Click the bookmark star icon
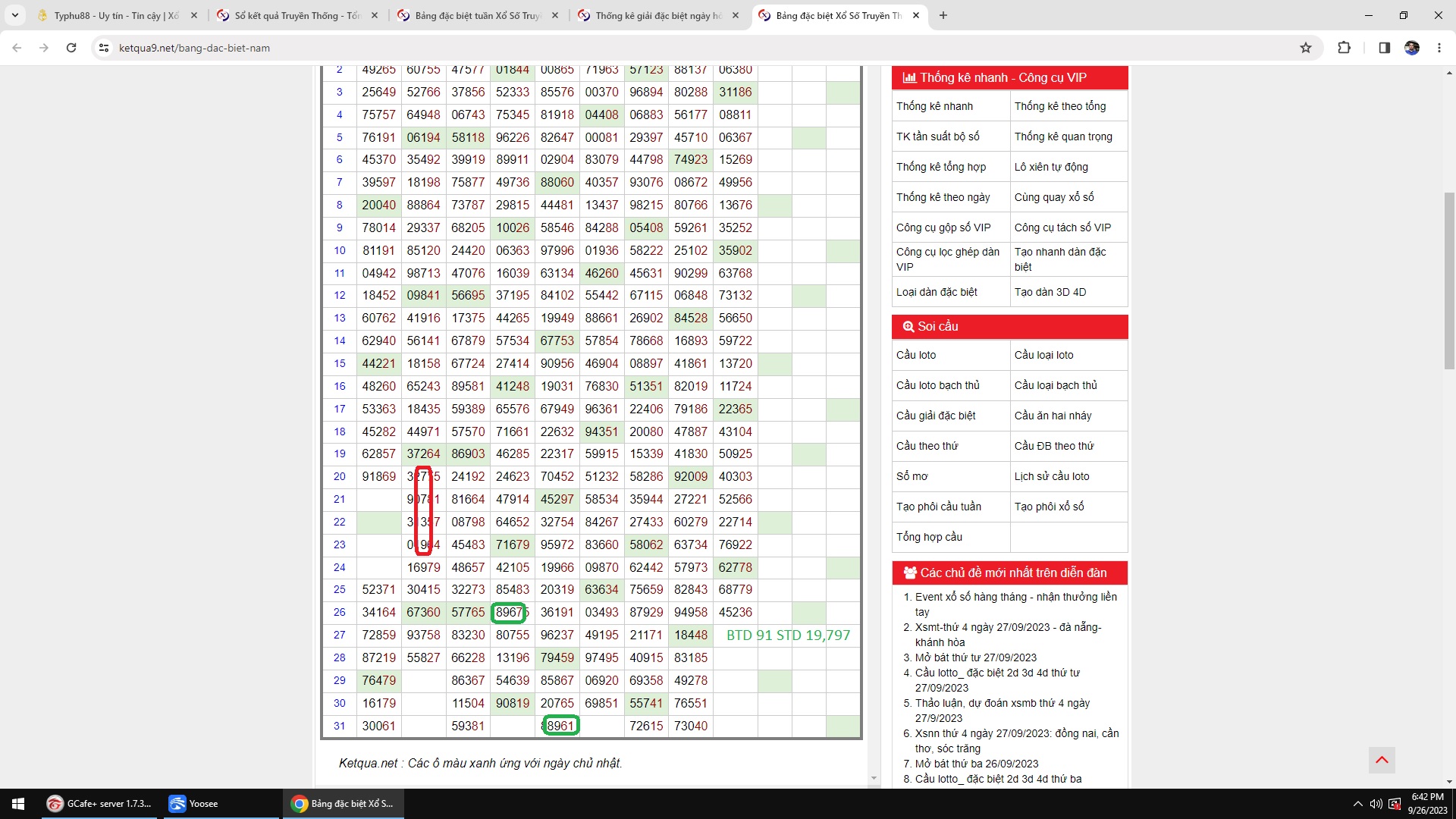The width and height of the screenshot is (1456, 819). [x=1305, y=48]
